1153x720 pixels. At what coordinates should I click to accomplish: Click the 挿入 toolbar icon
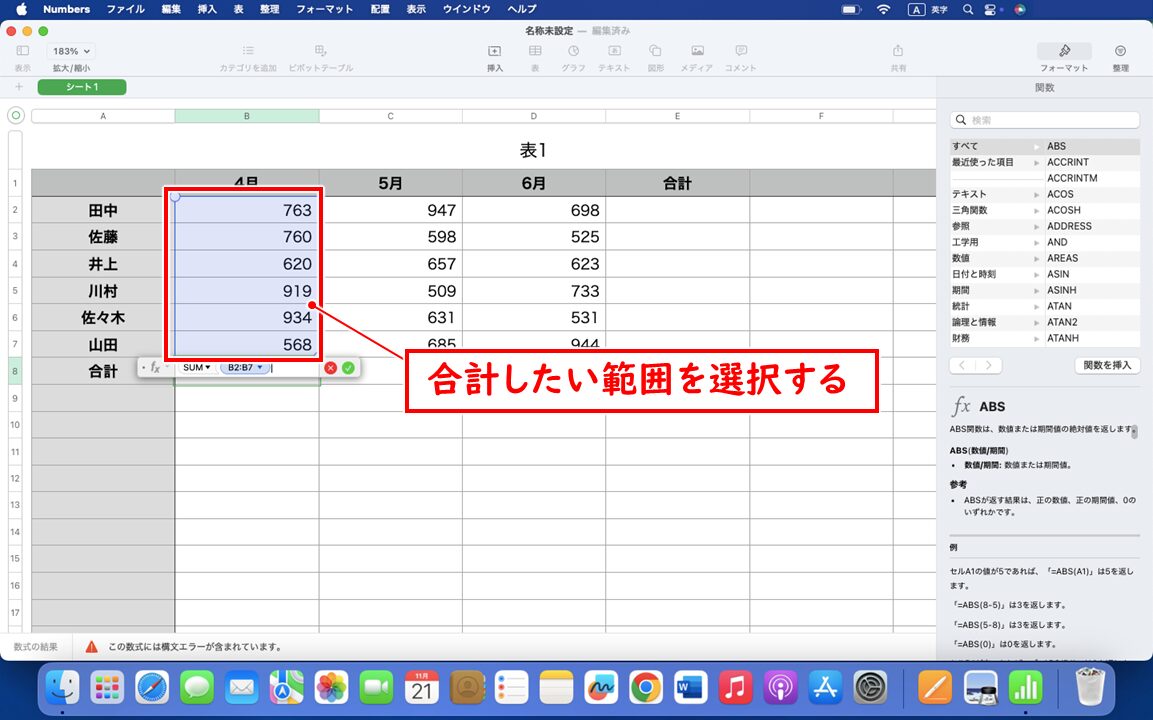coord(494,55)
